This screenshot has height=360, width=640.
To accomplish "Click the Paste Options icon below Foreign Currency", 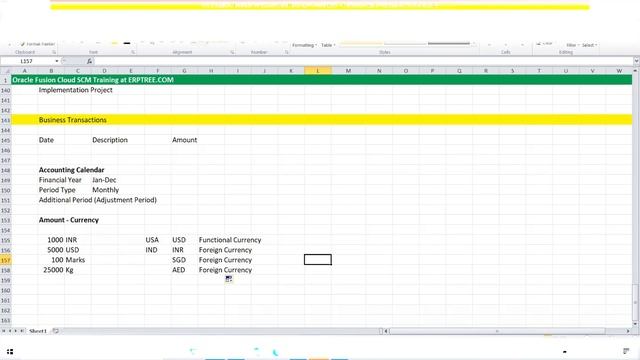I will (x=229, y=279).
